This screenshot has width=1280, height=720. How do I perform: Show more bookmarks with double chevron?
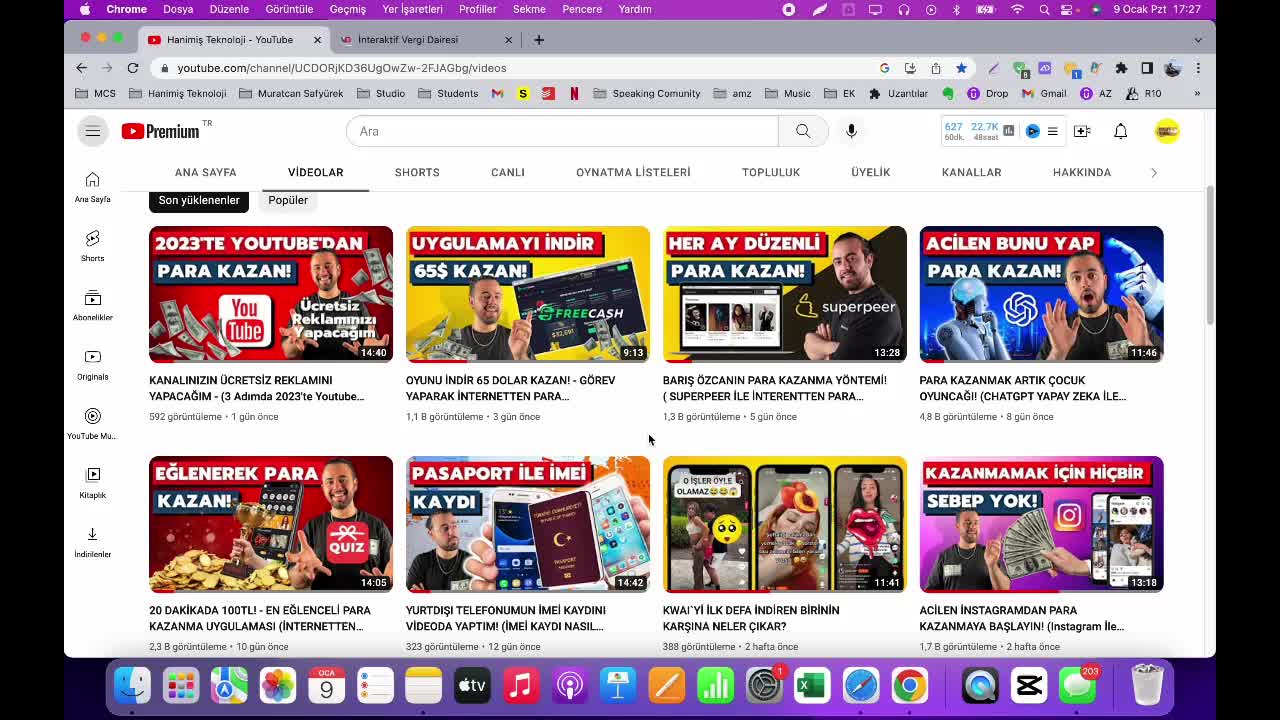[x=1197, y=93]
